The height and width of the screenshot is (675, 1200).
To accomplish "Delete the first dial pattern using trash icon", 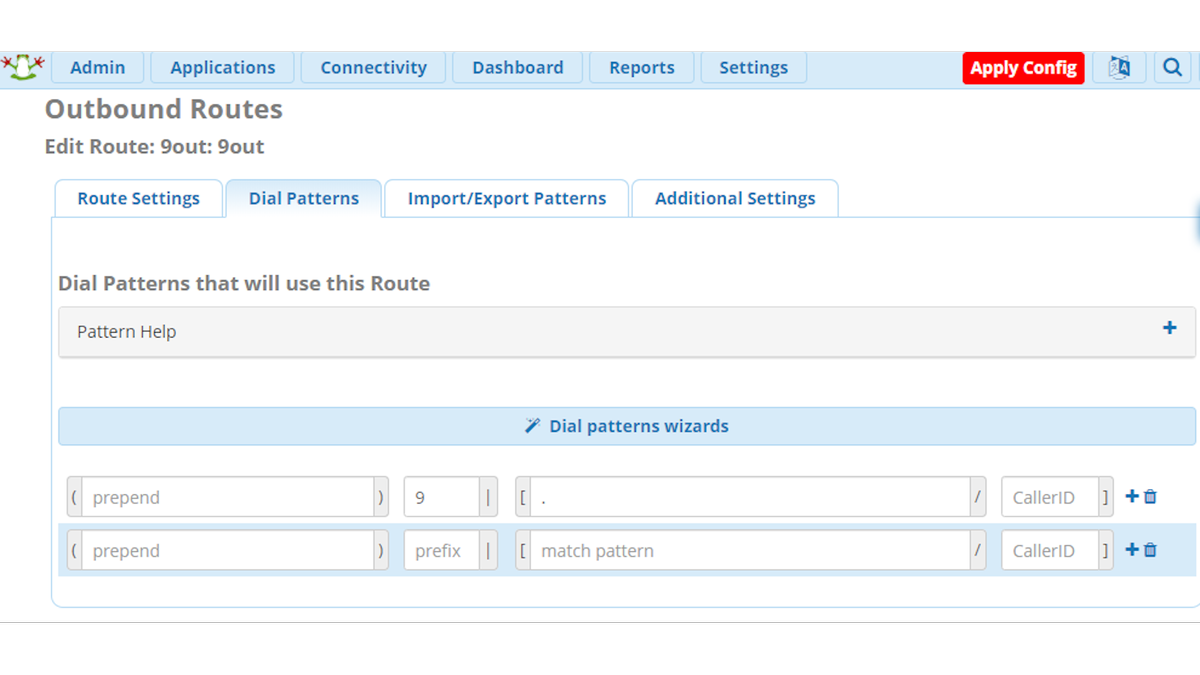I will (1152, 495).
